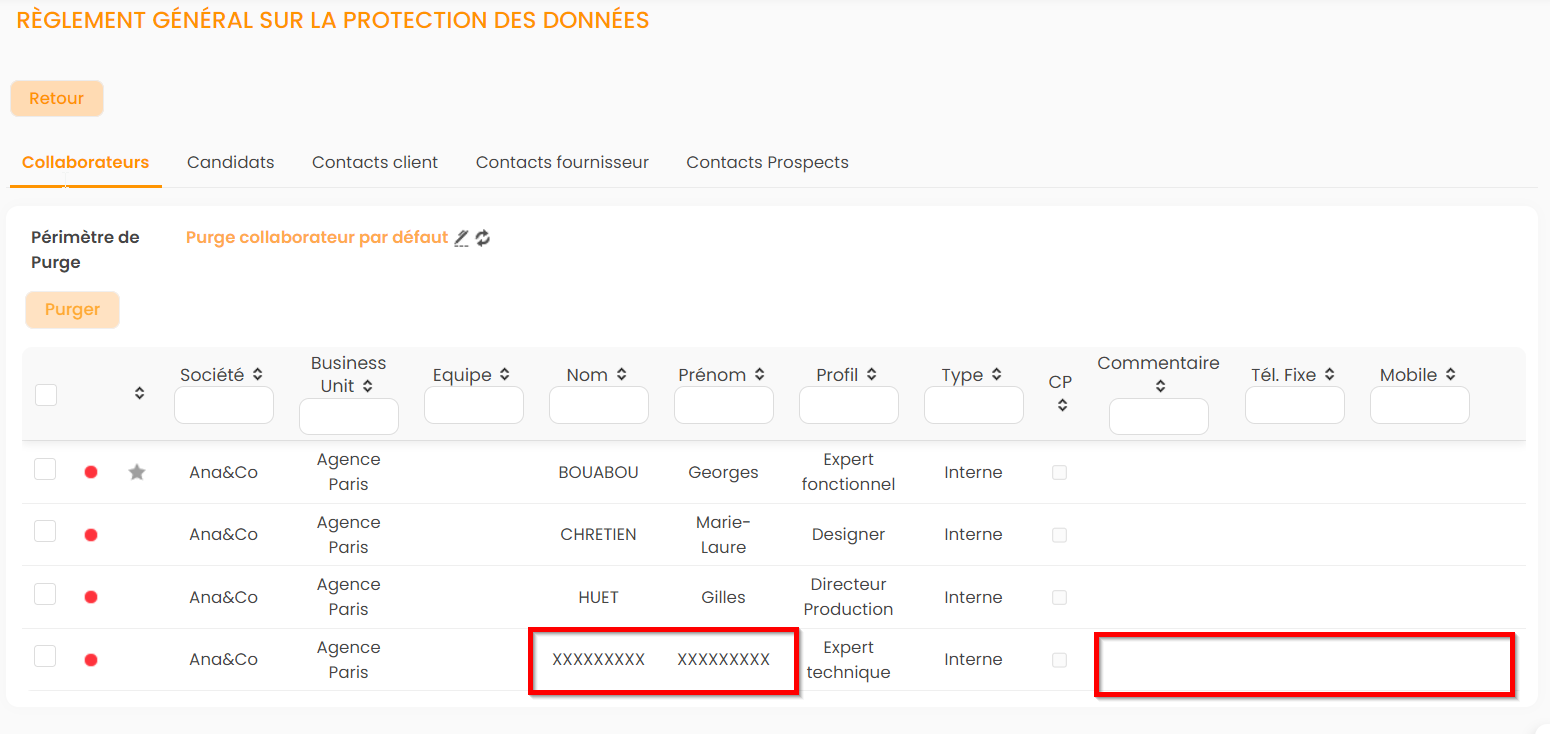Tick the select-all checkbox in table header
The image size is (1550, 734).
pos(46,395)
